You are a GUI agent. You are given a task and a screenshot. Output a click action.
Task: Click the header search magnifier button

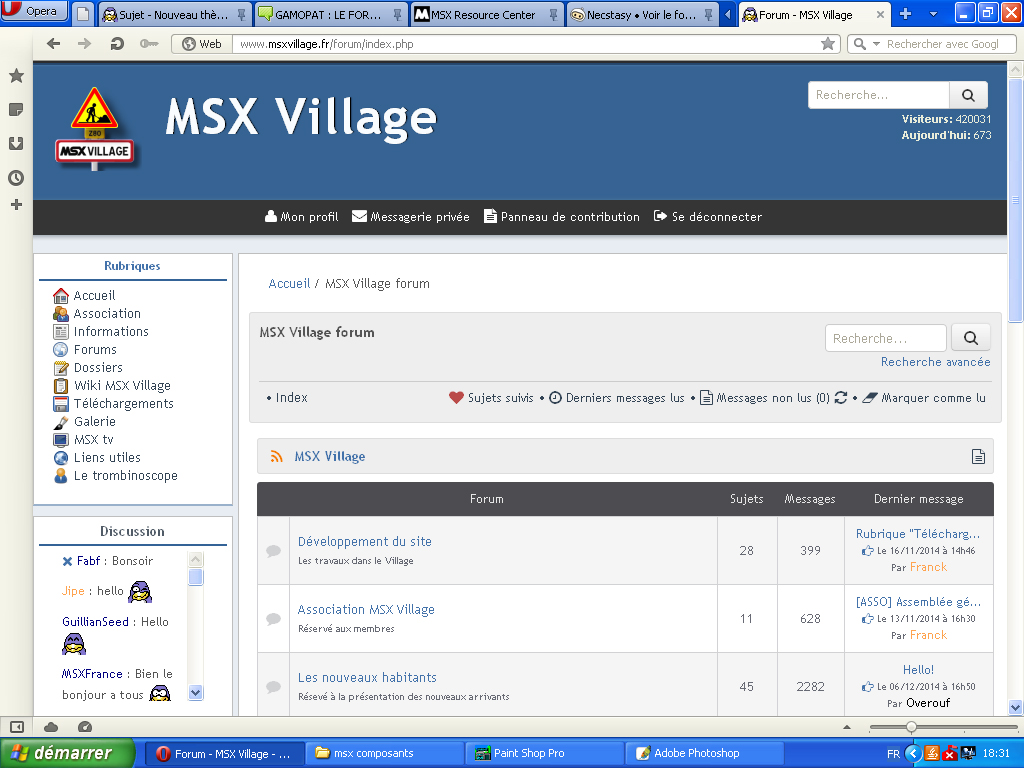pyautogui.click(x=968, y=95)
